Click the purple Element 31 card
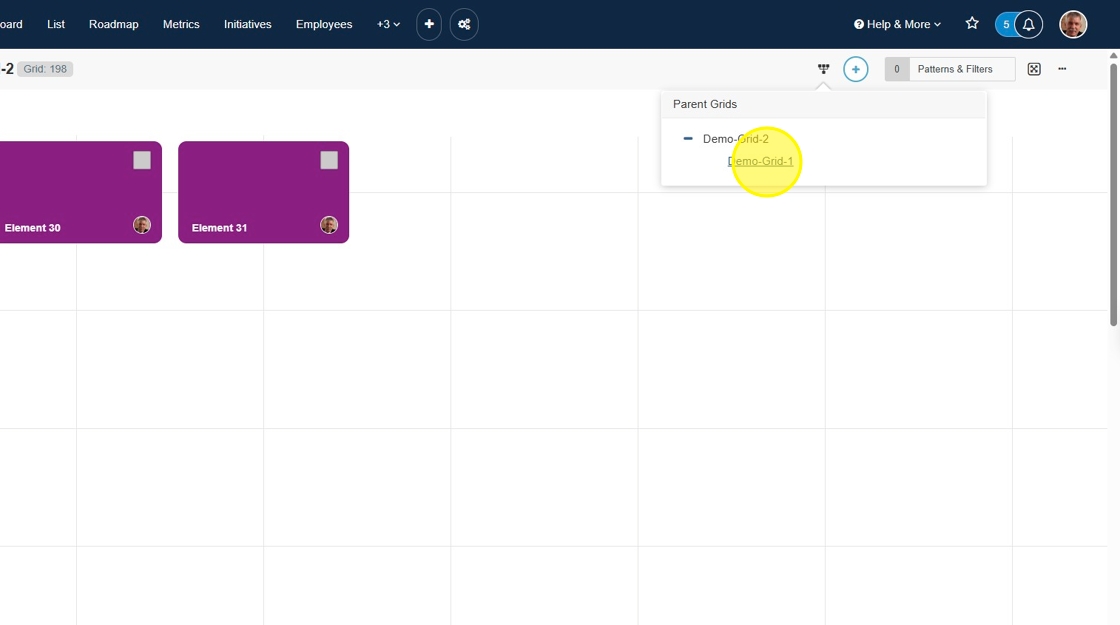Viewport: 1120px width, 625px height. point(250,192)
